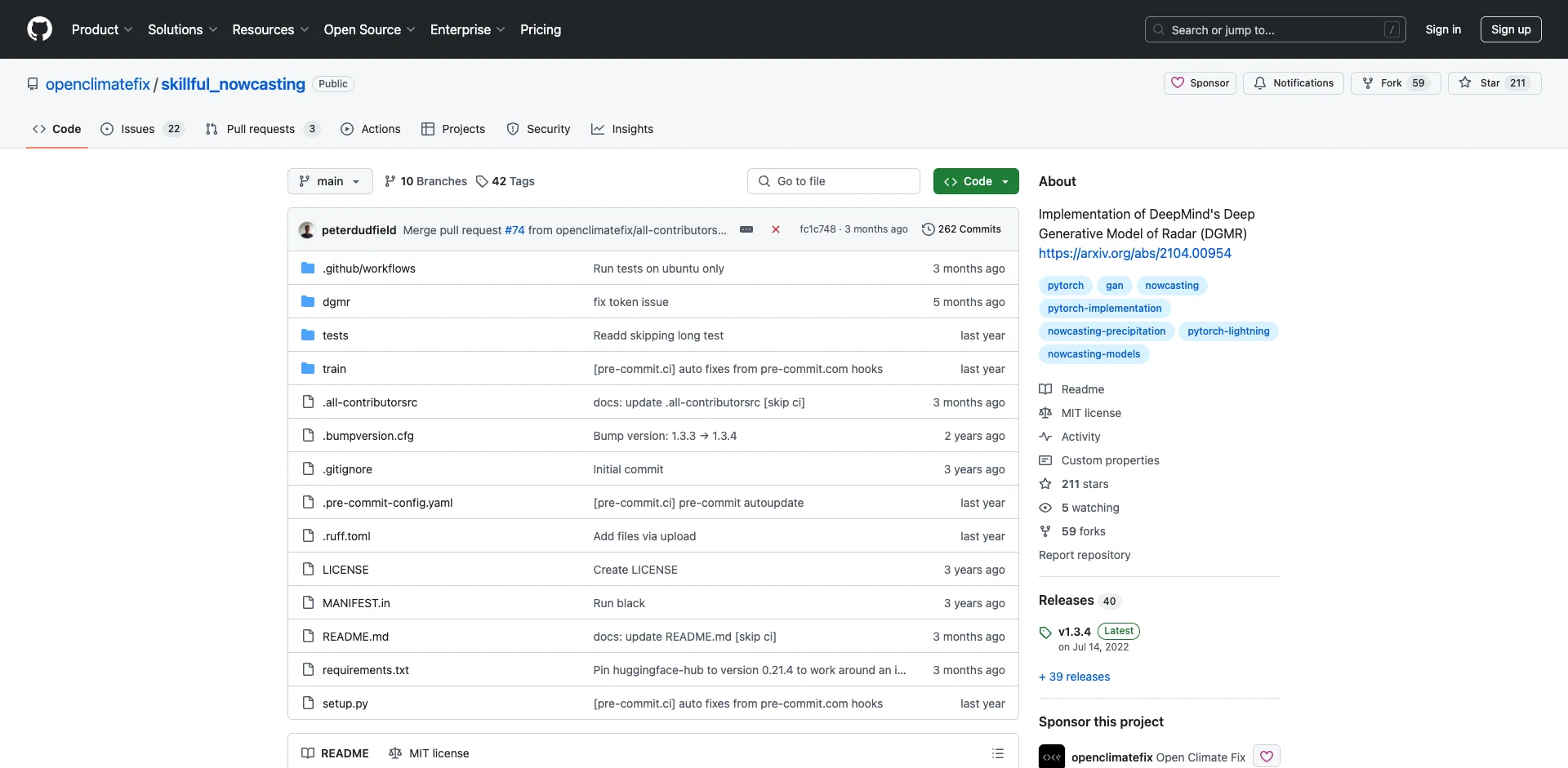1568x768 pixels.
Task: Open the Pull requests tab
Action: point(262,129)
